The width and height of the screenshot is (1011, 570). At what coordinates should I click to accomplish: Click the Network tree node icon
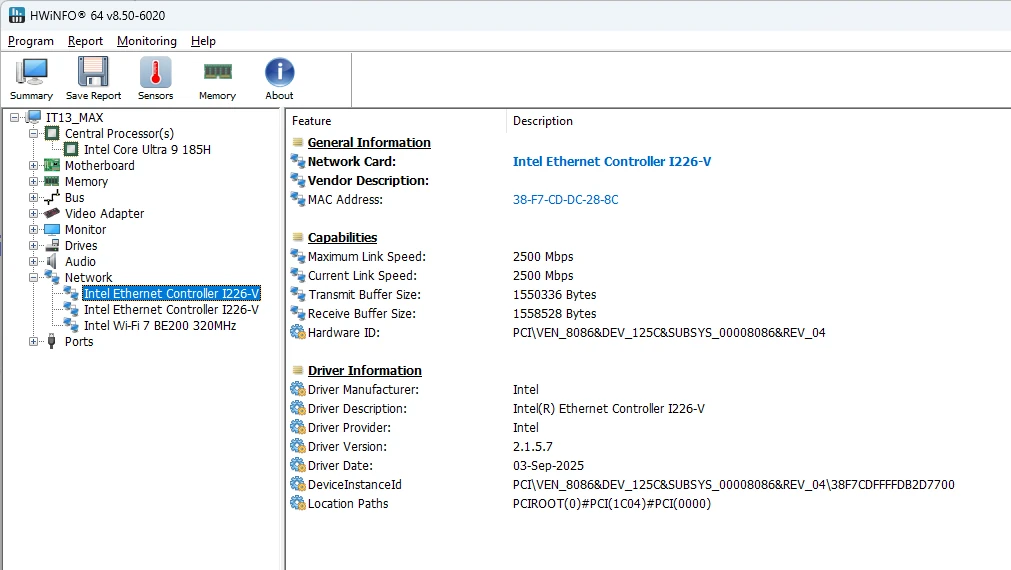[x=52, y=277]
